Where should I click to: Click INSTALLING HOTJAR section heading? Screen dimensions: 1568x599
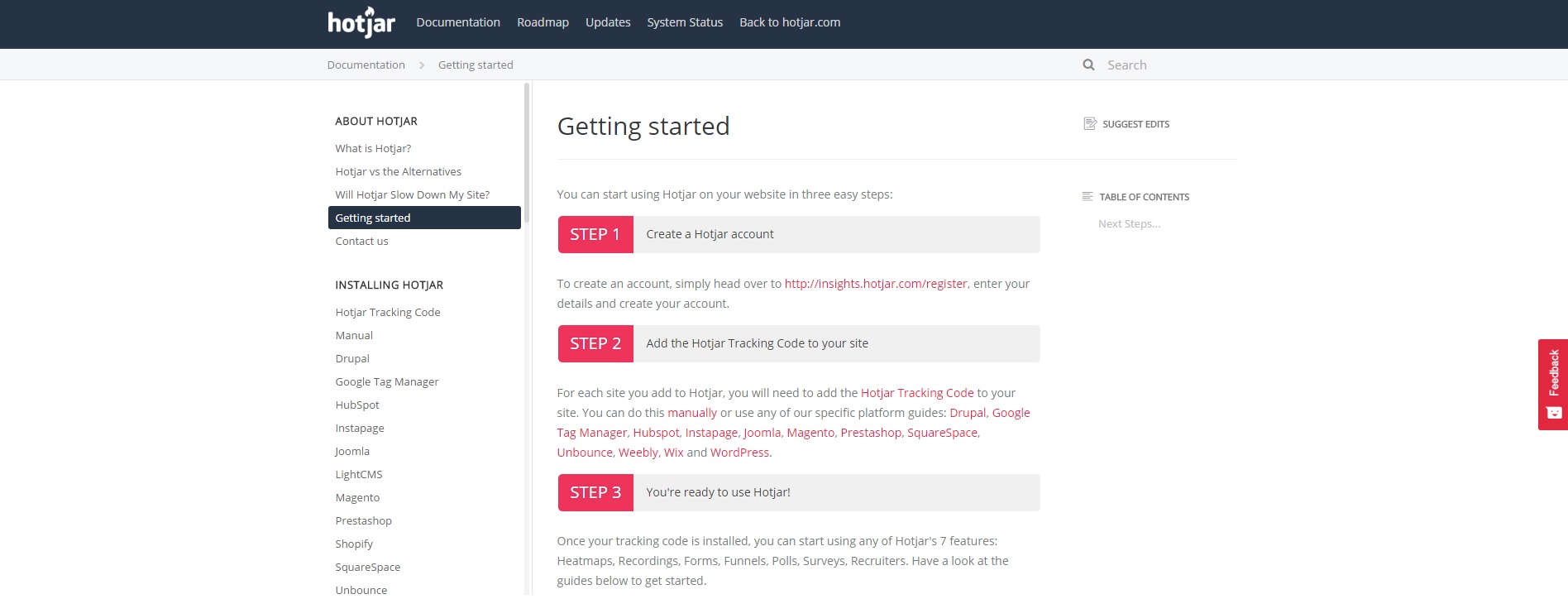coord(389,285)
